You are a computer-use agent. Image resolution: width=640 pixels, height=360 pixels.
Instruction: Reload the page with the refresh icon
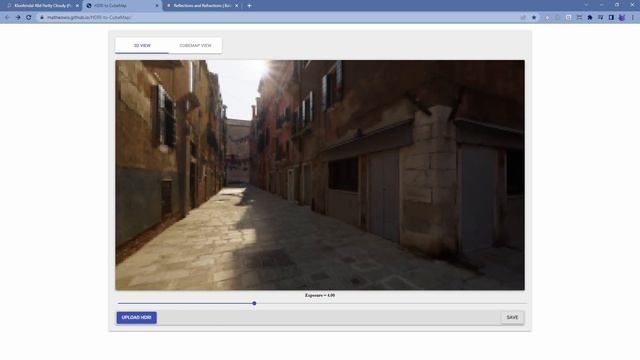[x=29, y=18]
